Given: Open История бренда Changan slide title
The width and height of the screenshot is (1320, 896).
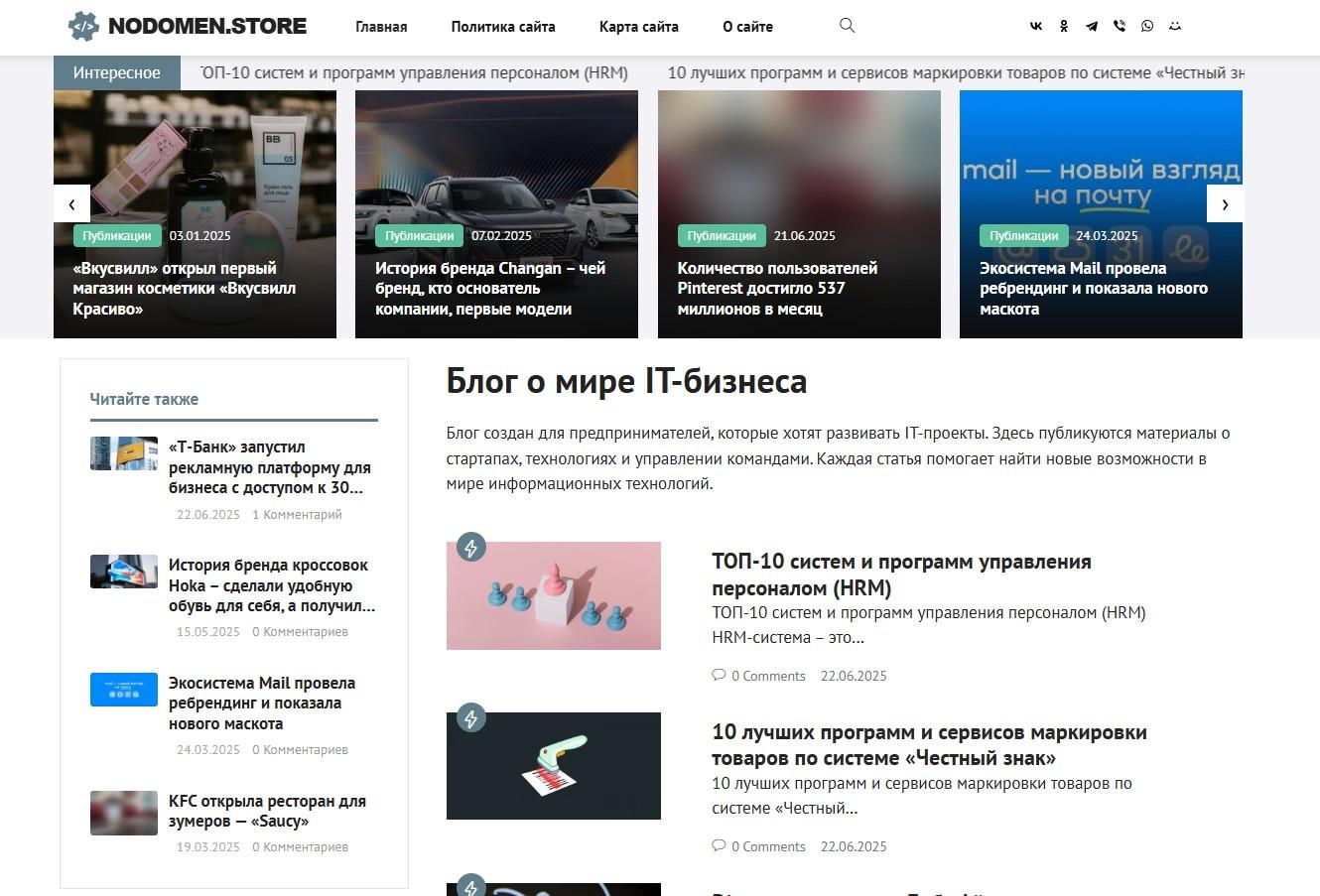Looking at the screenshot, I should (490, 289).
